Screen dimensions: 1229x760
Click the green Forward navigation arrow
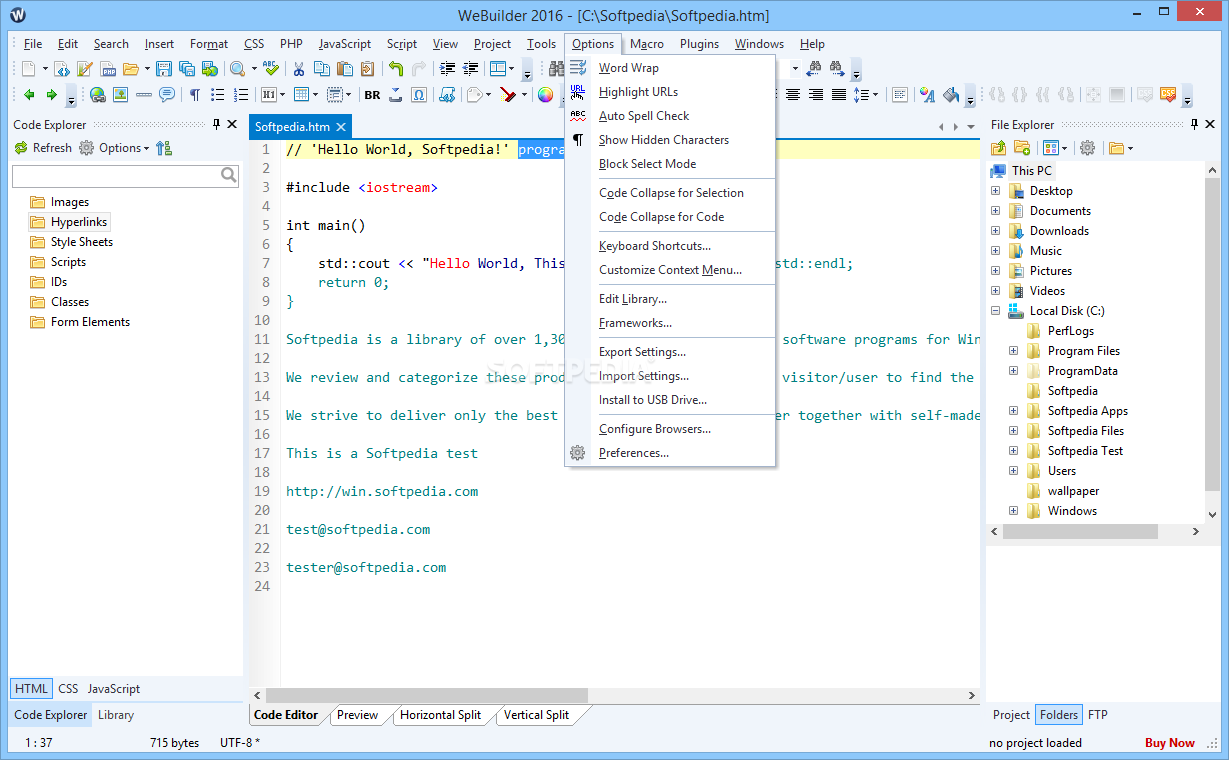point(51,95)
